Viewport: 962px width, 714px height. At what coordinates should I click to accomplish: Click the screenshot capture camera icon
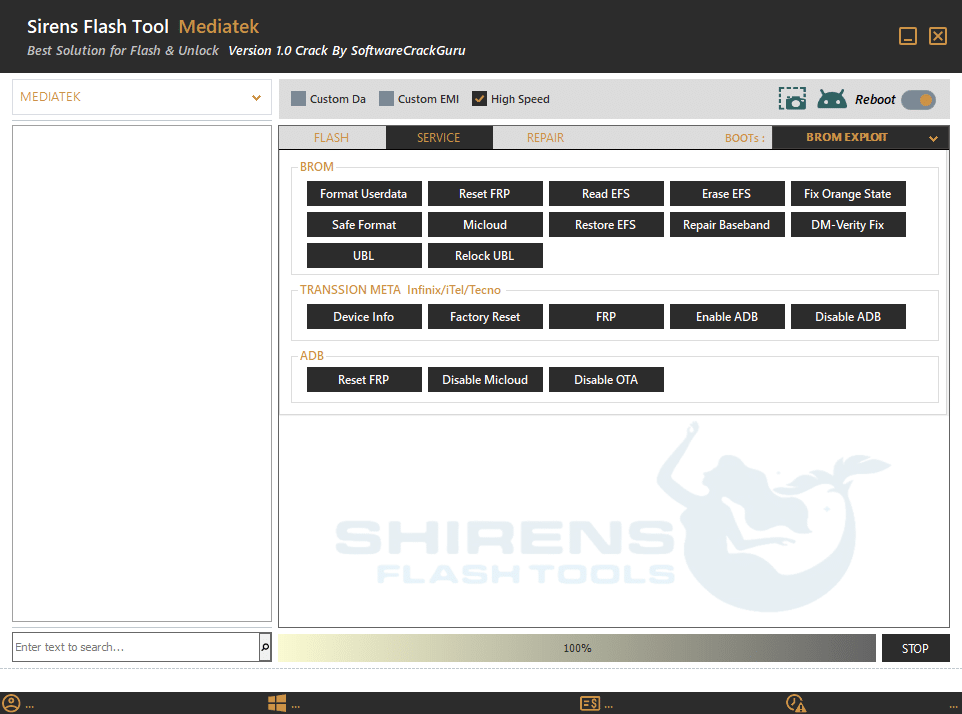click(792, 99)
